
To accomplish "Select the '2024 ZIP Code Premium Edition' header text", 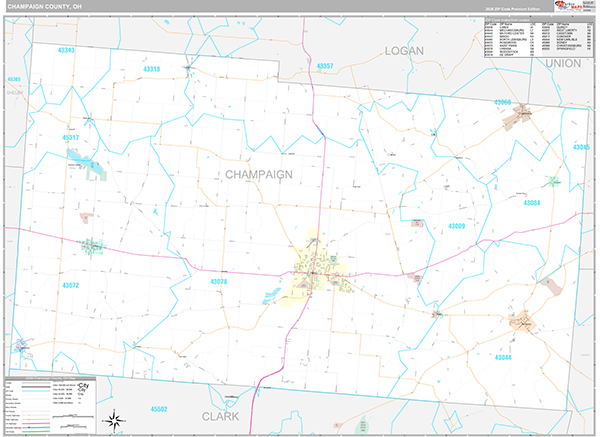I will click(512, 8).
